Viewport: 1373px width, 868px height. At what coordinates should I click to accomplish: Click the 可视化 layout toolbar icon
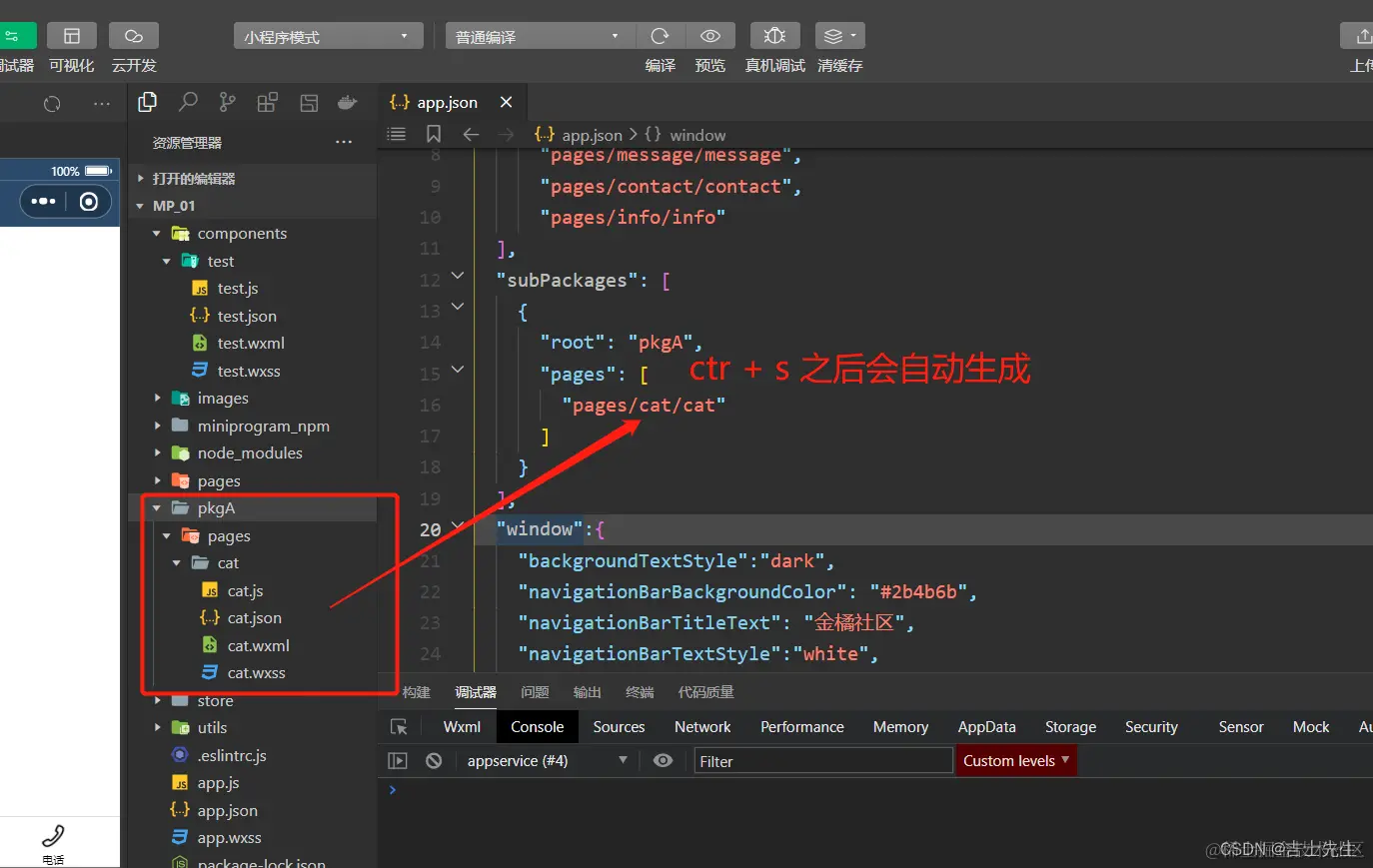click(x=72, y=36)
